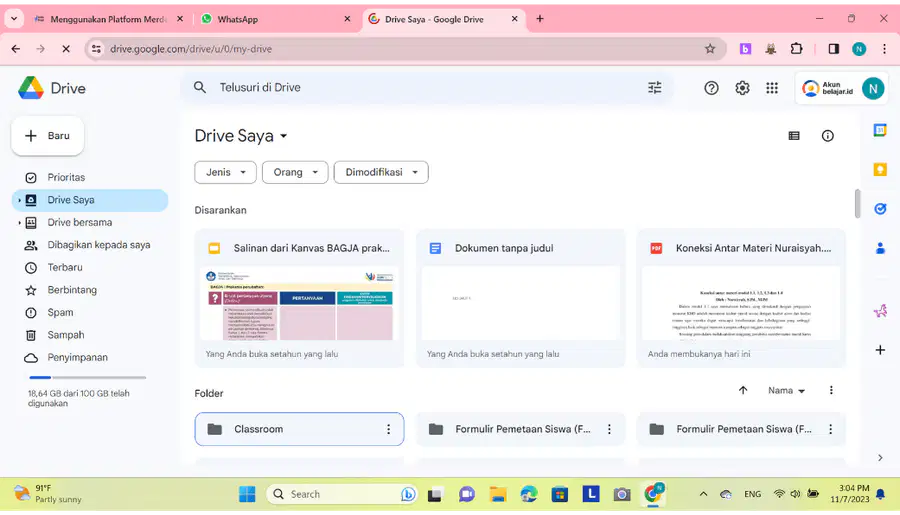Open the Google apps grid

click(772, 88)
